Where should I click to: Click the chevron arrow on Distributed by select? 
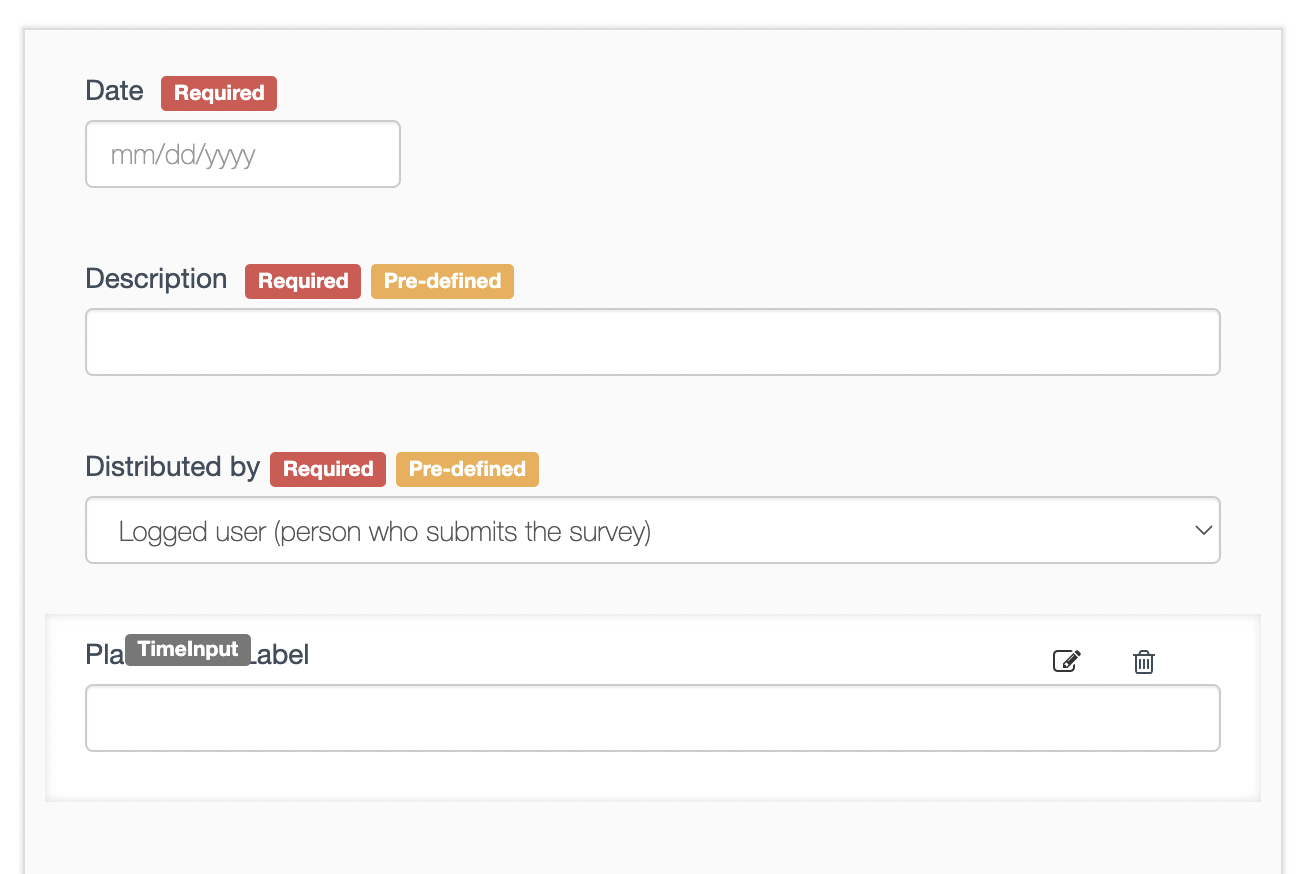click(1203, 531)
